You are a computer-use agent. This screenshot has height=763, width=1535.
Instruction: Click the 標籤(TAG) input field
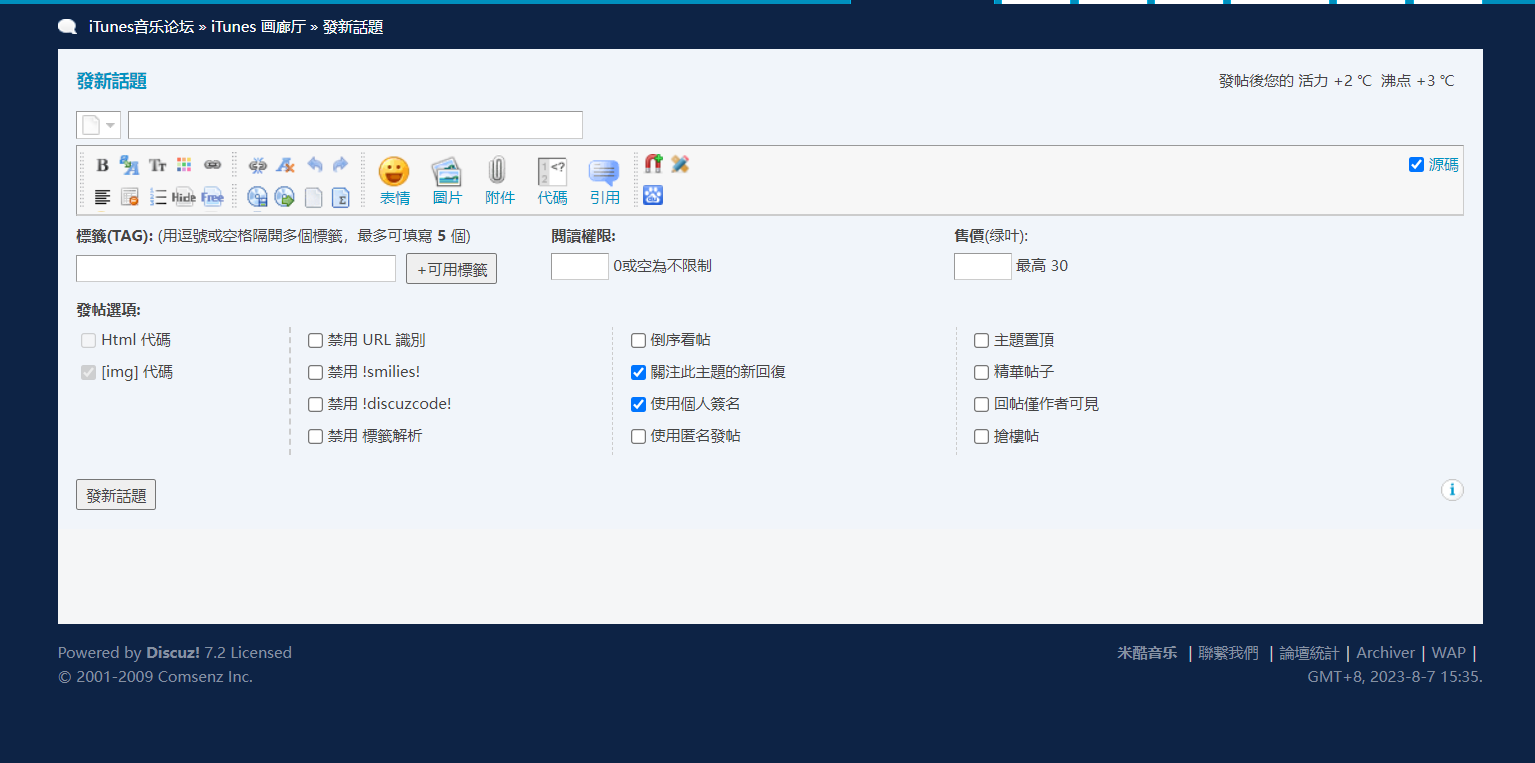(x=236, y=269)
